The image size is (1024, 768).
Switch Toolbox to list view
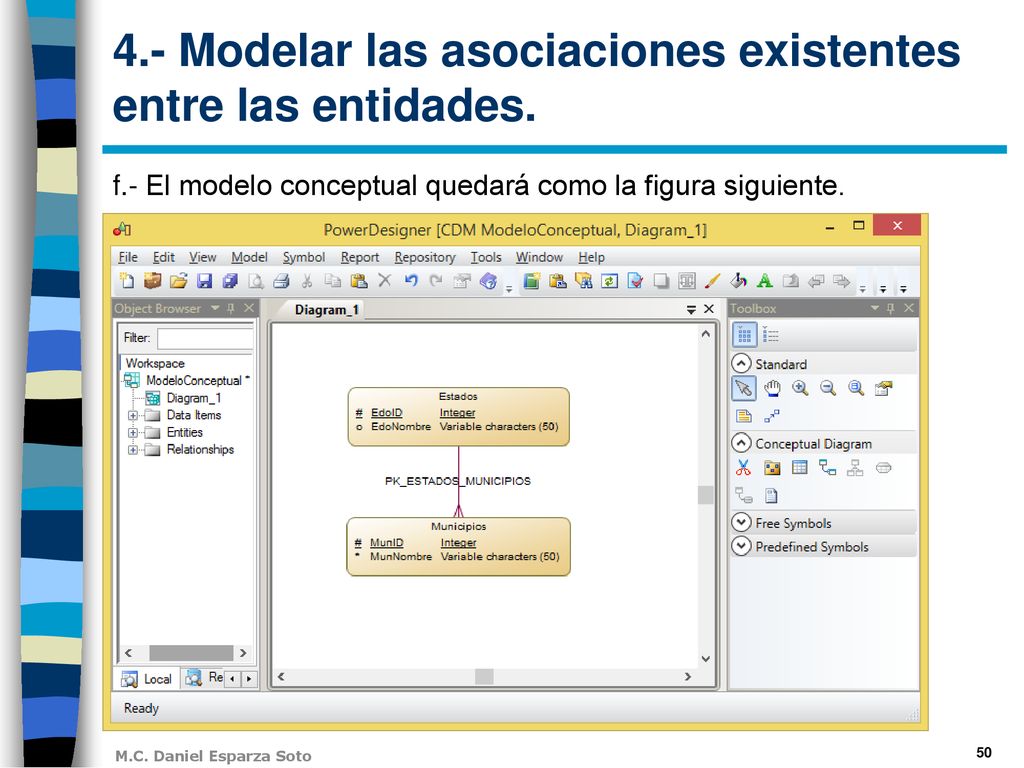(771, 335)
